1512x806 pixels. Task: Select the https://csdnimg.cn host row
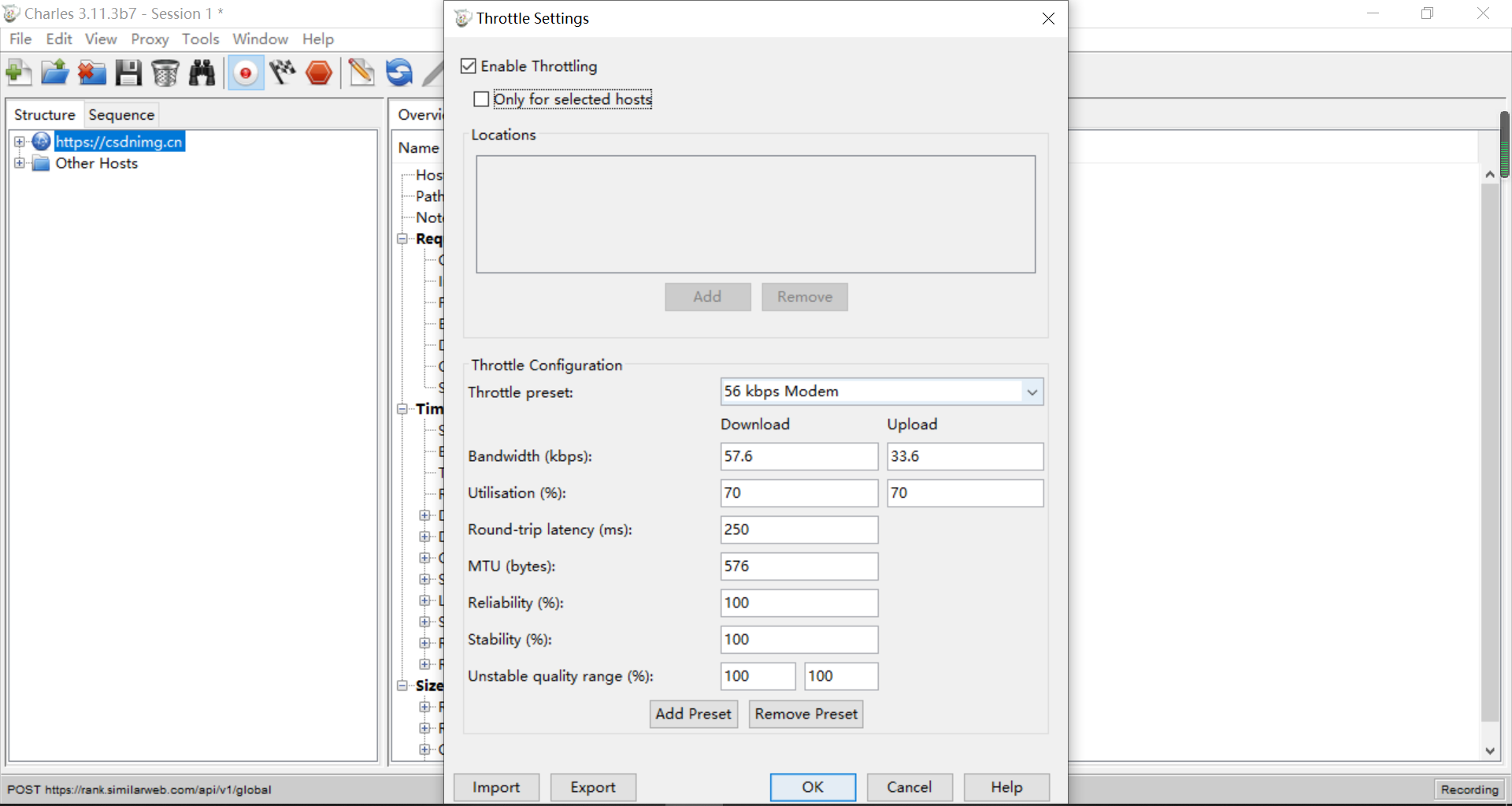coord(120,142)
